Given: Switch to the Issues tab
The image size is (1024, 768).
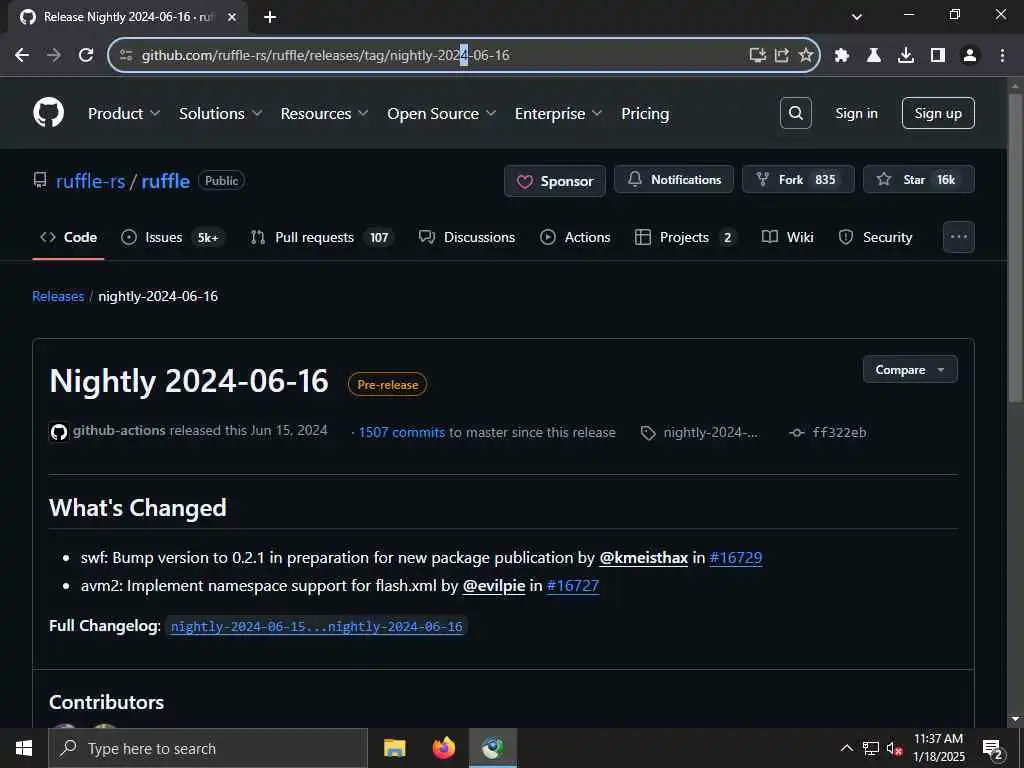Looking at the screenshot, I should coord(173,237).
